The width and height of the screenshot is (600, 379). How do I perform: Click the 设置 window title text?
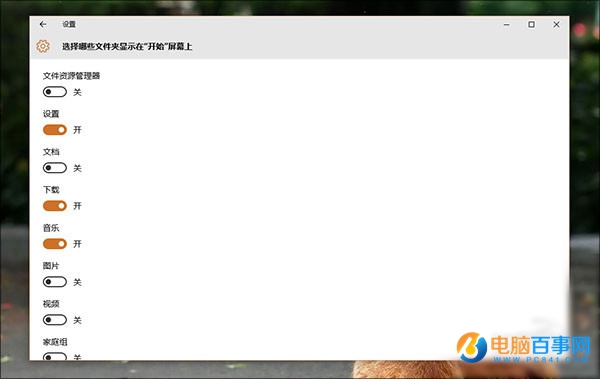coord(69,24)
